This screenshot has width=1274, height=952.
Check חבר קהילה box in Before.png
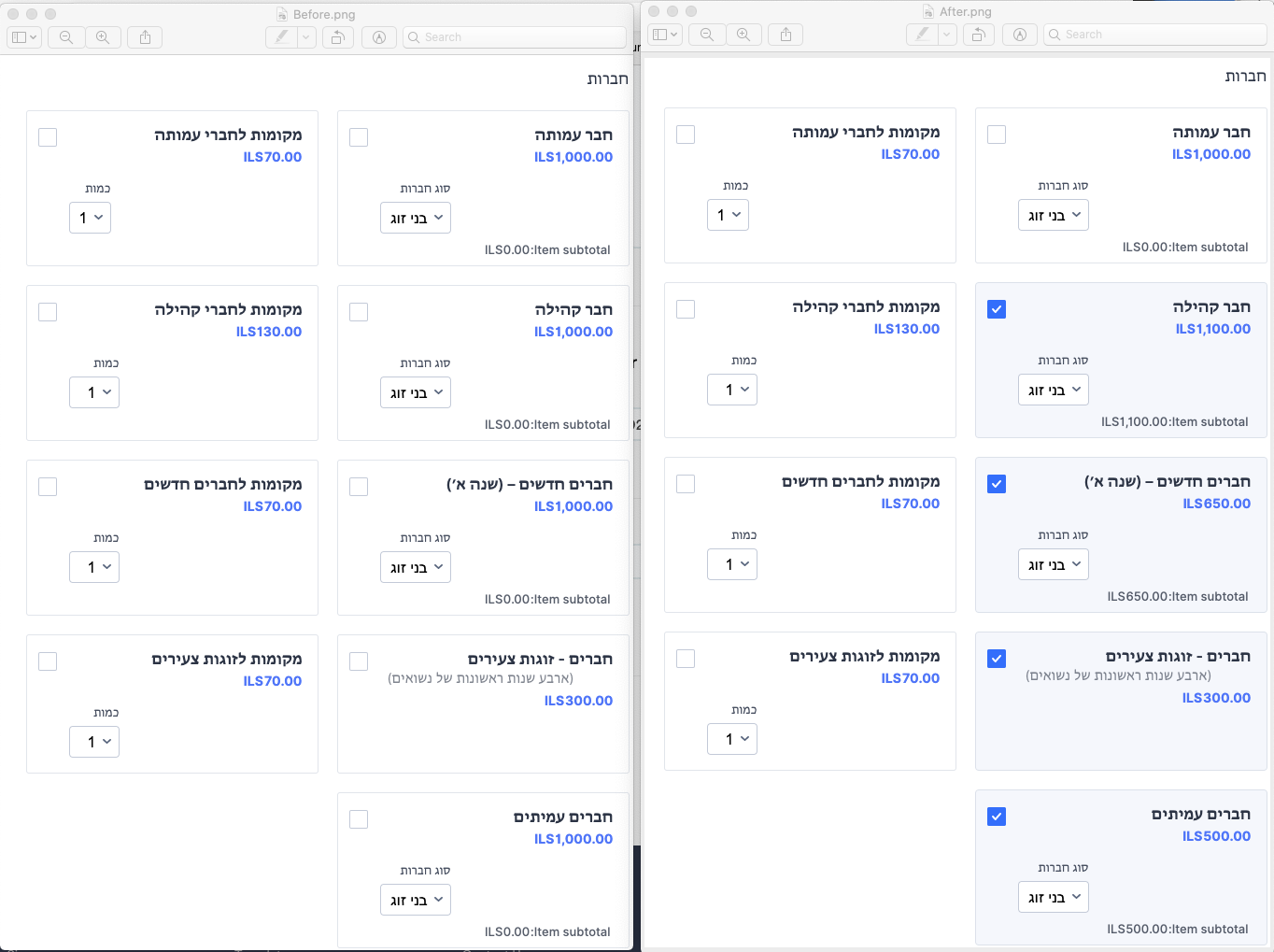[359, 312]
